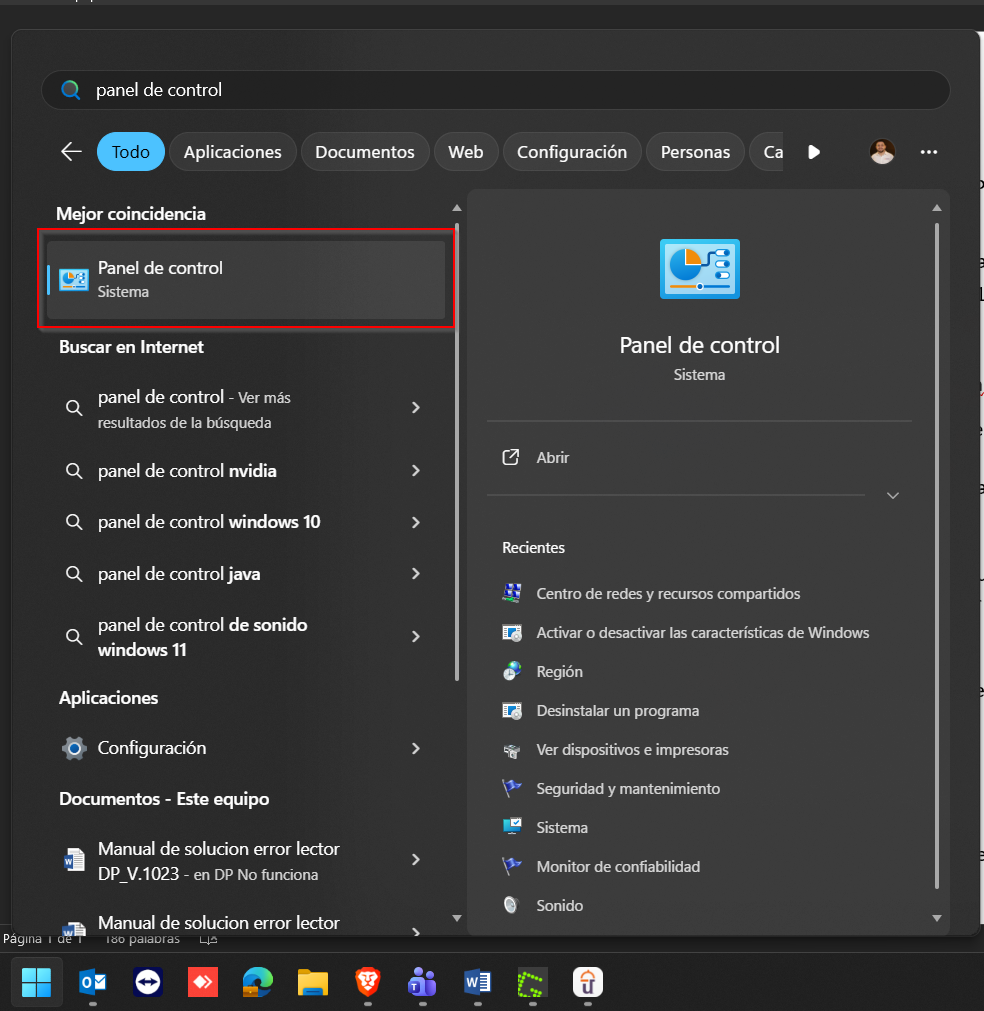Click the Windows Start button on taskbar
This screenshot has height=1011, width=984.
[36, 983]
